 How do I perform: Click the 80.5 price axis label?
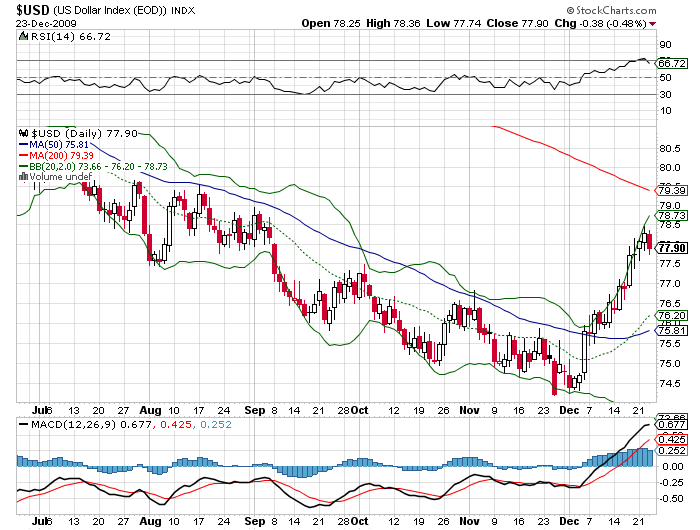pos(670,148)
